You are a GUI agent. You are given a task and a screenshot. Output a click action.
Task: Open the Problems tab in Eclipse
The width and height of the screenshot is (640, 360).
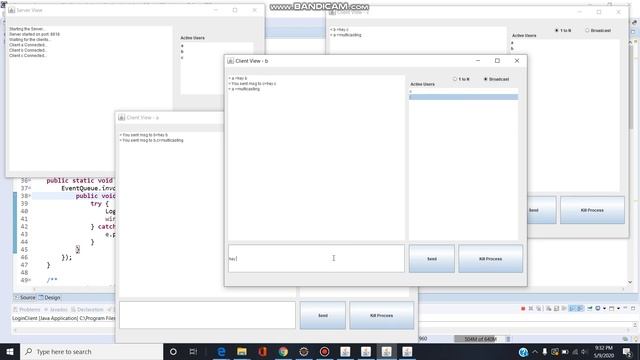coord(27,309)
